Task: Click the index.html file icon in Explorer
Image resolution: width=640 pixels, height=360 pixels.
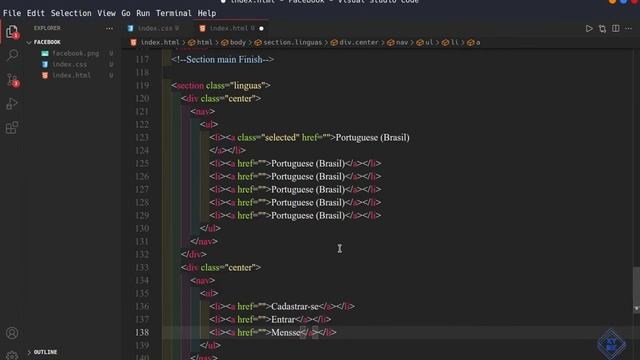Action: tap(45, 76)
